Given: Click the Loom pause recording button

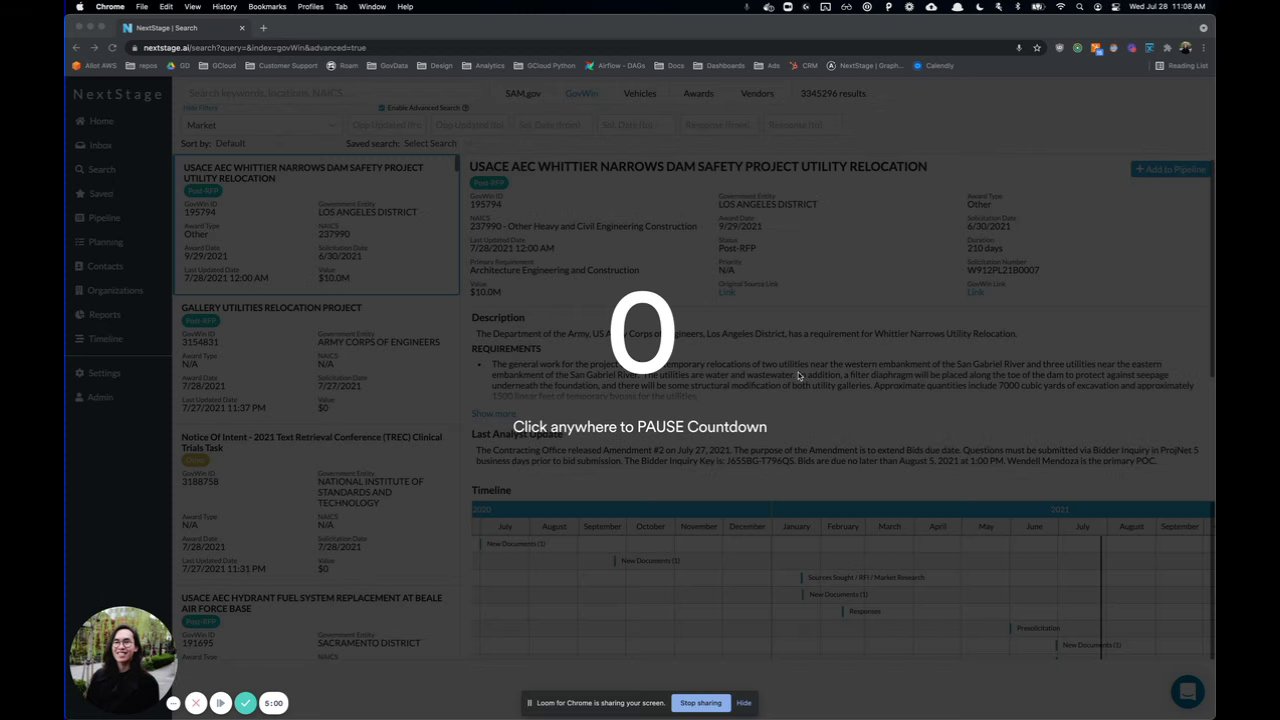Looking at the screenshot, I should [x=221, y=703].
